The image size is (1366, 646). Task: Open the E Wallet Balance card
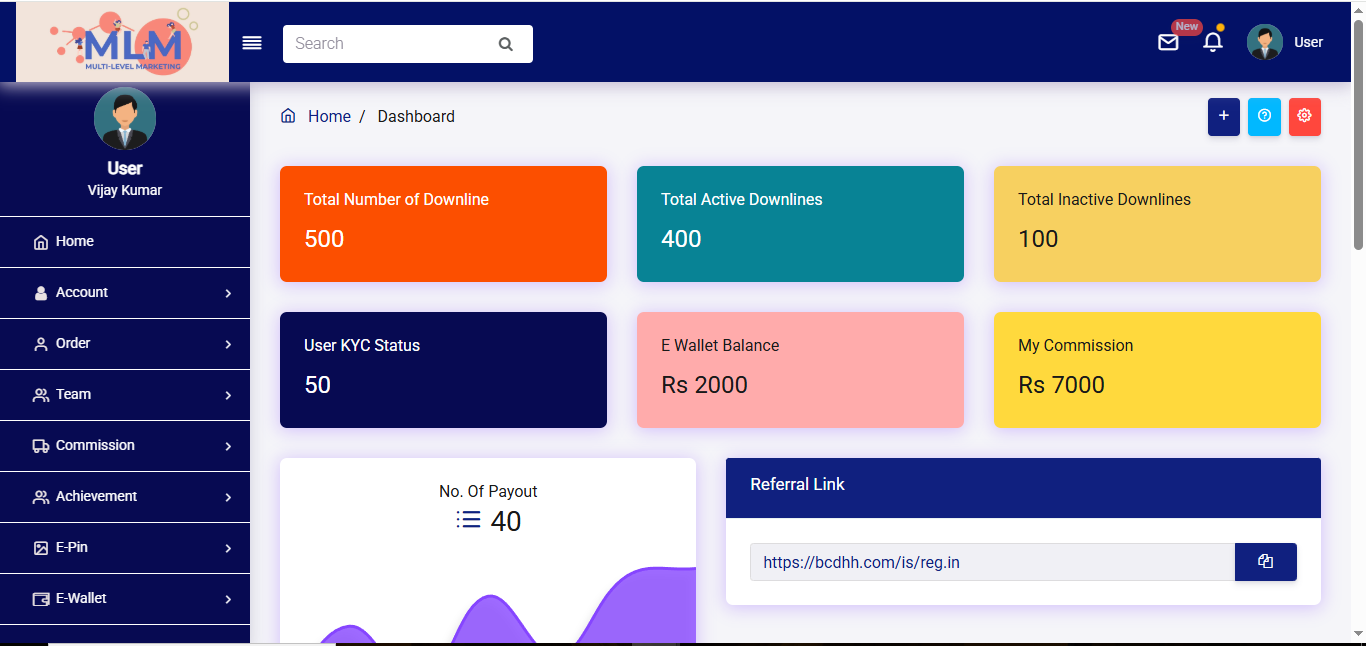click(x=800, y=369)
